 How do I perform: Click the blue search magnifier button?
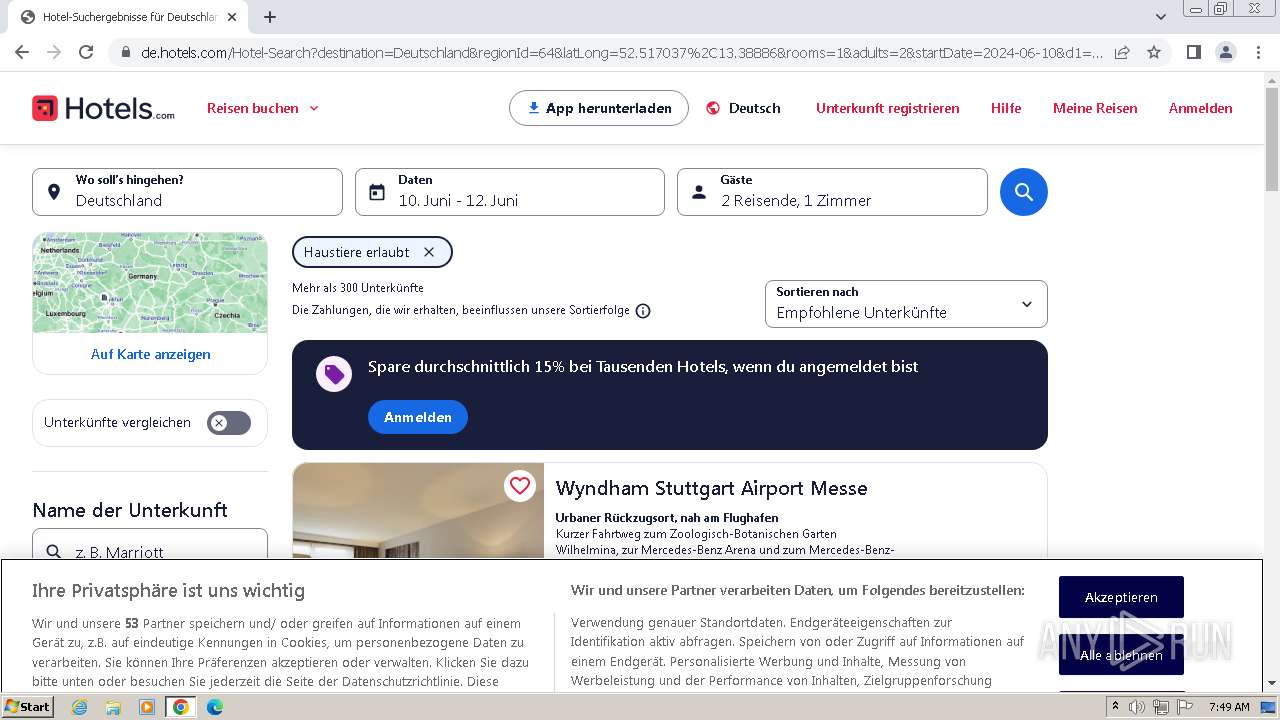tap(1024, 192)
